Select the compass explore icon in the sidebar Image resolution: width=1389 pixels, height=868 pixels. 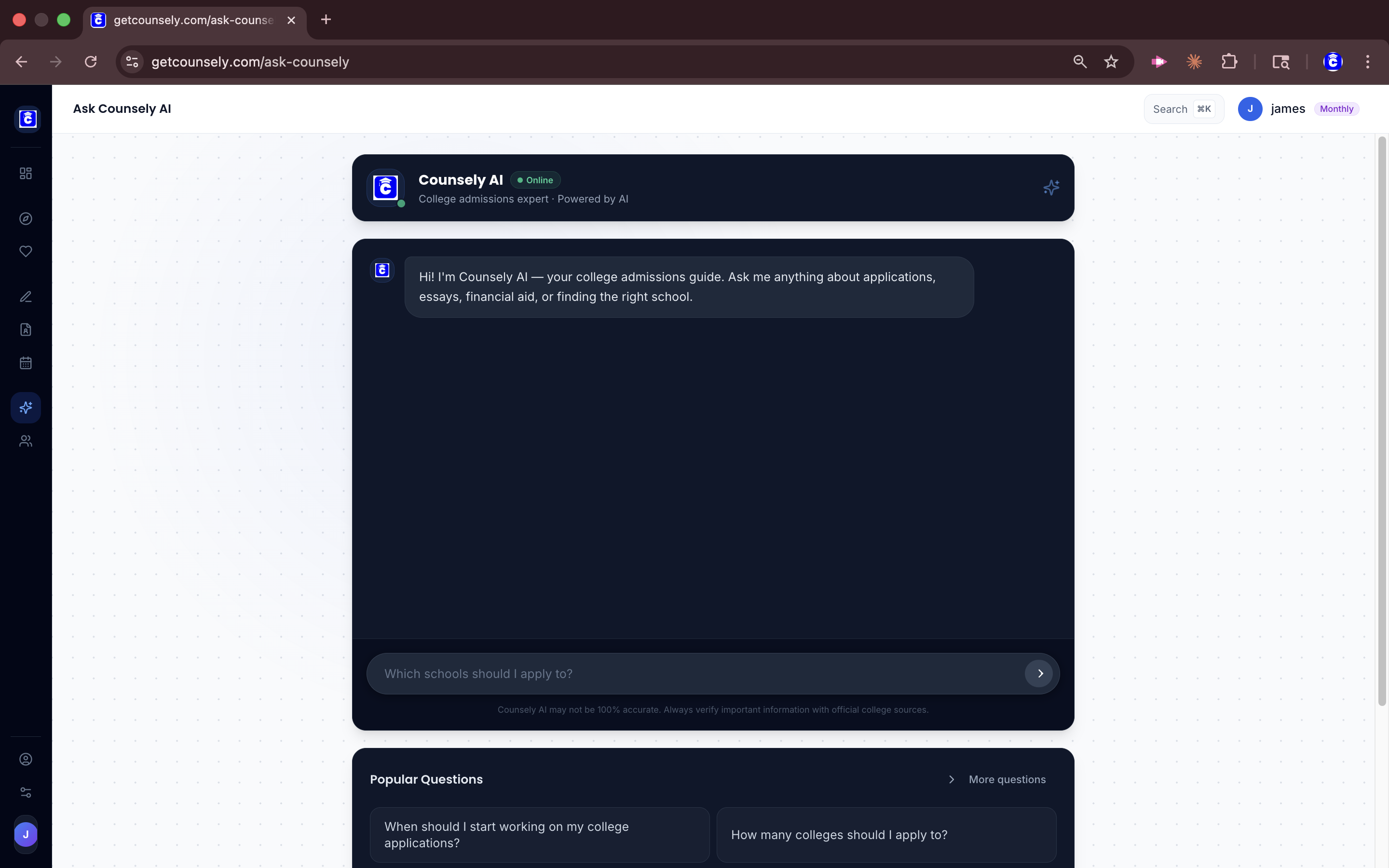click(25, 218)
